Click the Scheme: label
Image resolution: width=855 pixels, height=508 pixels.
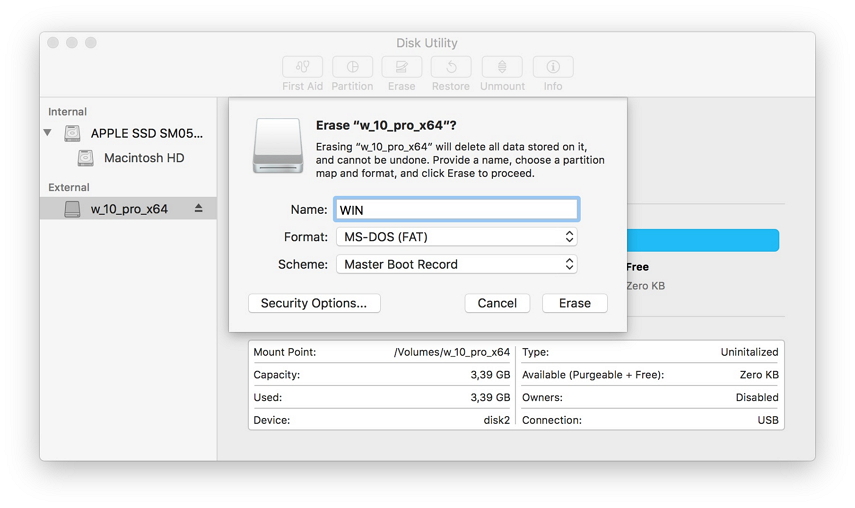tap(303, 264)
